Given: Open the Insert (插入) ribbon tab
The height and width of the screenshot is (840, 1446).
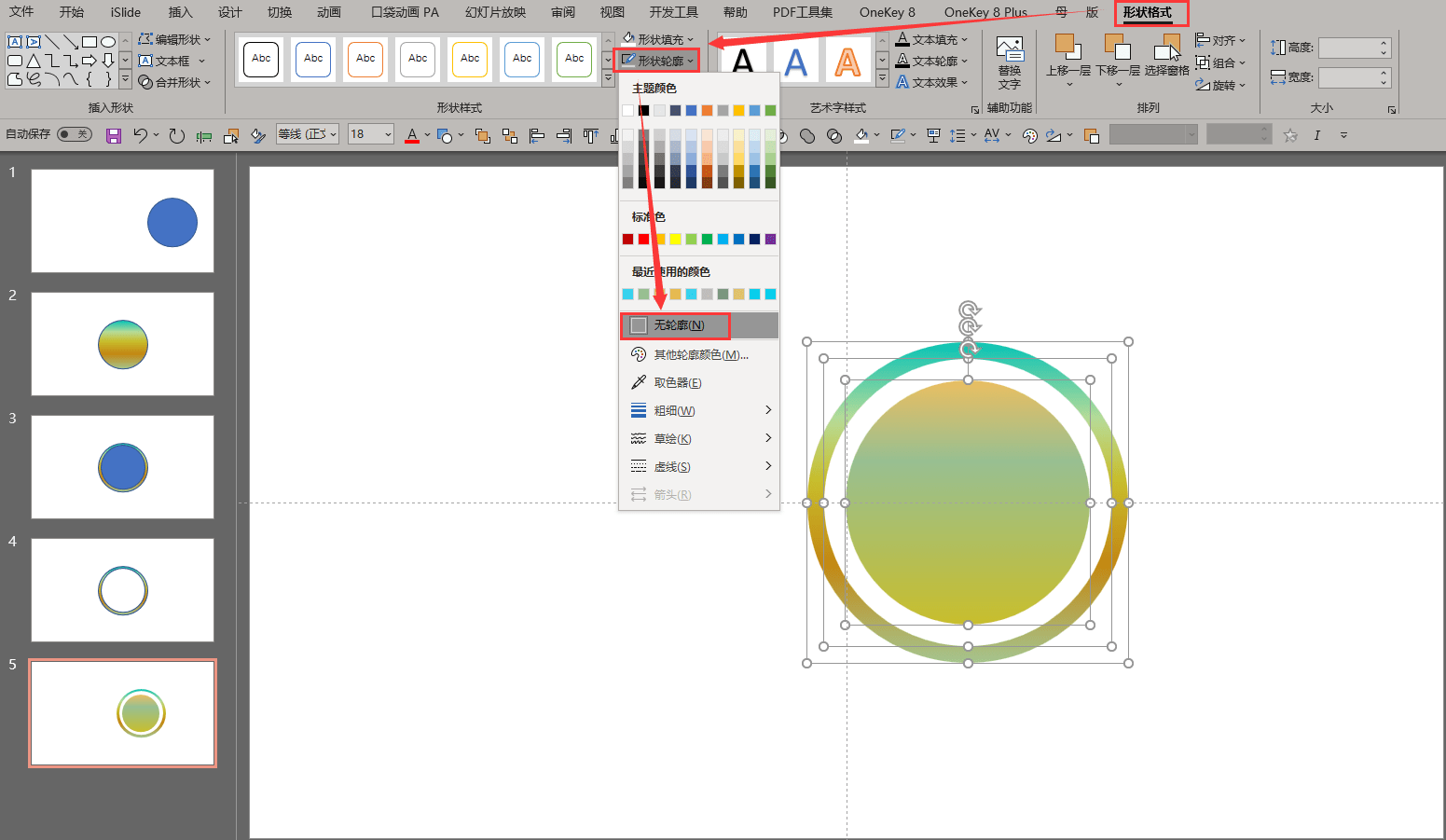Looking at the screenshot, I should tap(180, 12).
